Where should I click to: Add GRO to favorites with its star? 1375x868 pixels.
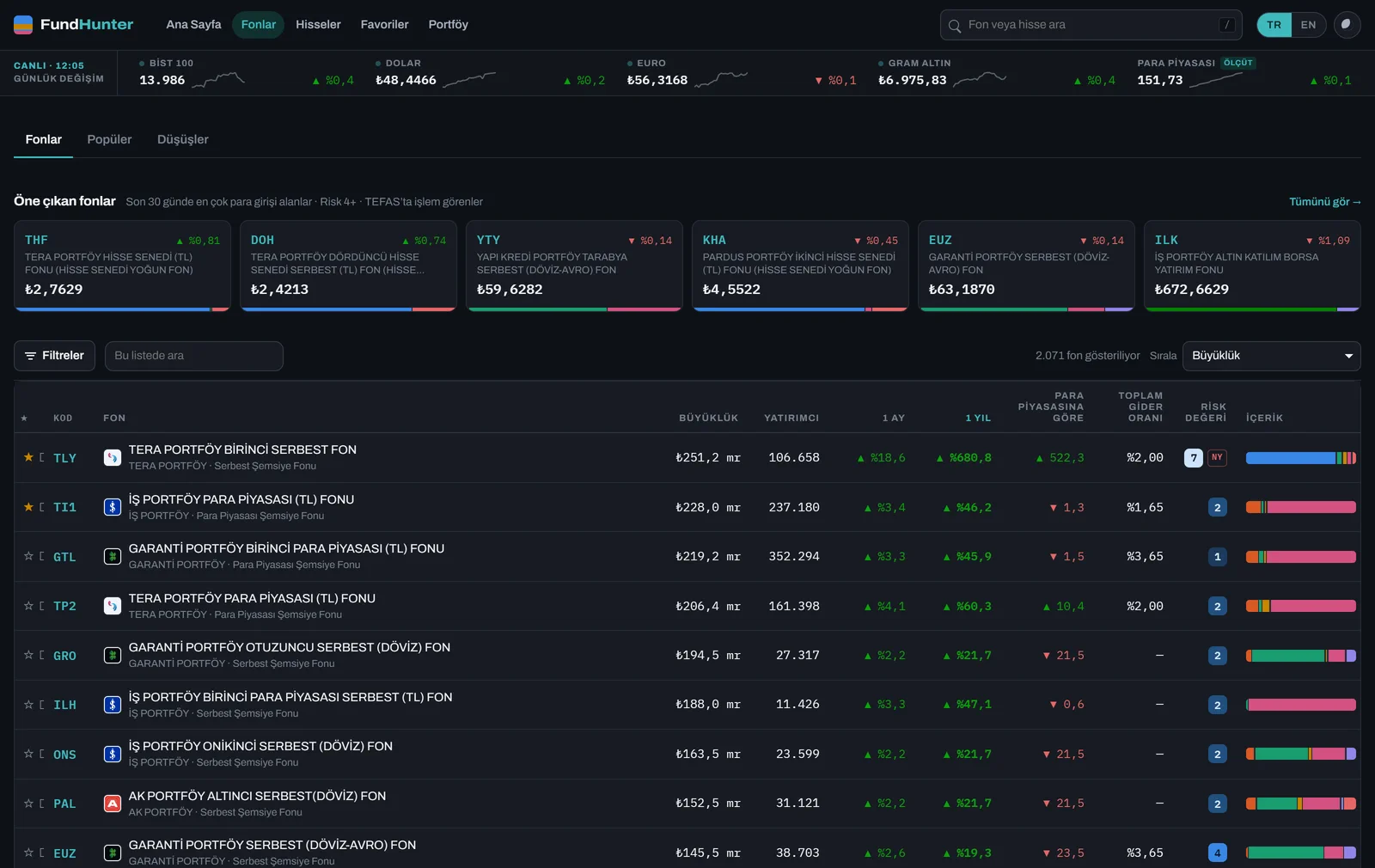[28, 655]
